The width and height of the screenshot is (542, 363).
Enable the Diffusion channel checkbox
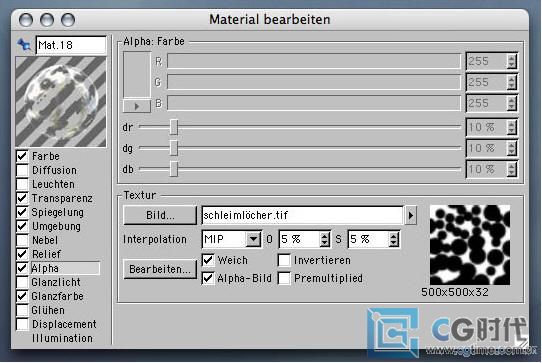[22, 170]
